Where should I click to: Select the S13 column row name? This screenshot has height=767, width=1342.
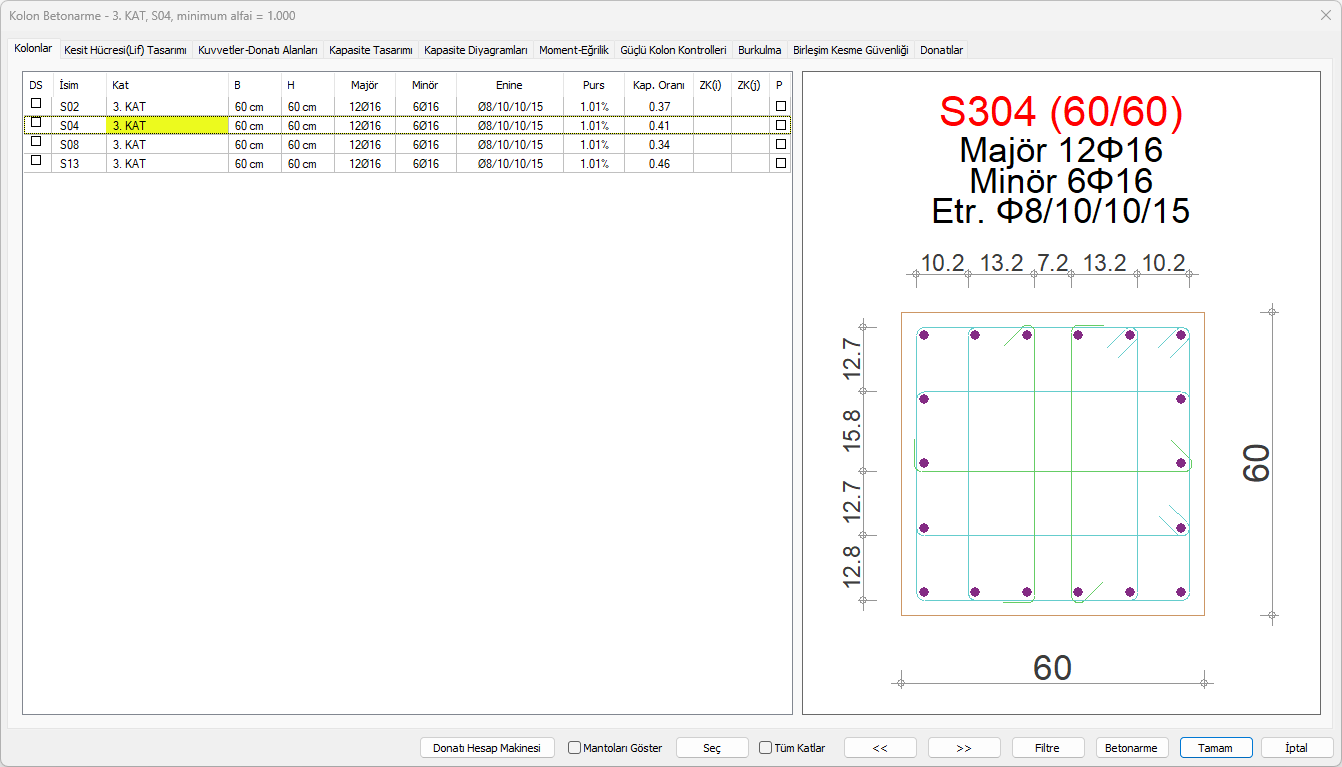pyautogui.click(x=70, y=164)
